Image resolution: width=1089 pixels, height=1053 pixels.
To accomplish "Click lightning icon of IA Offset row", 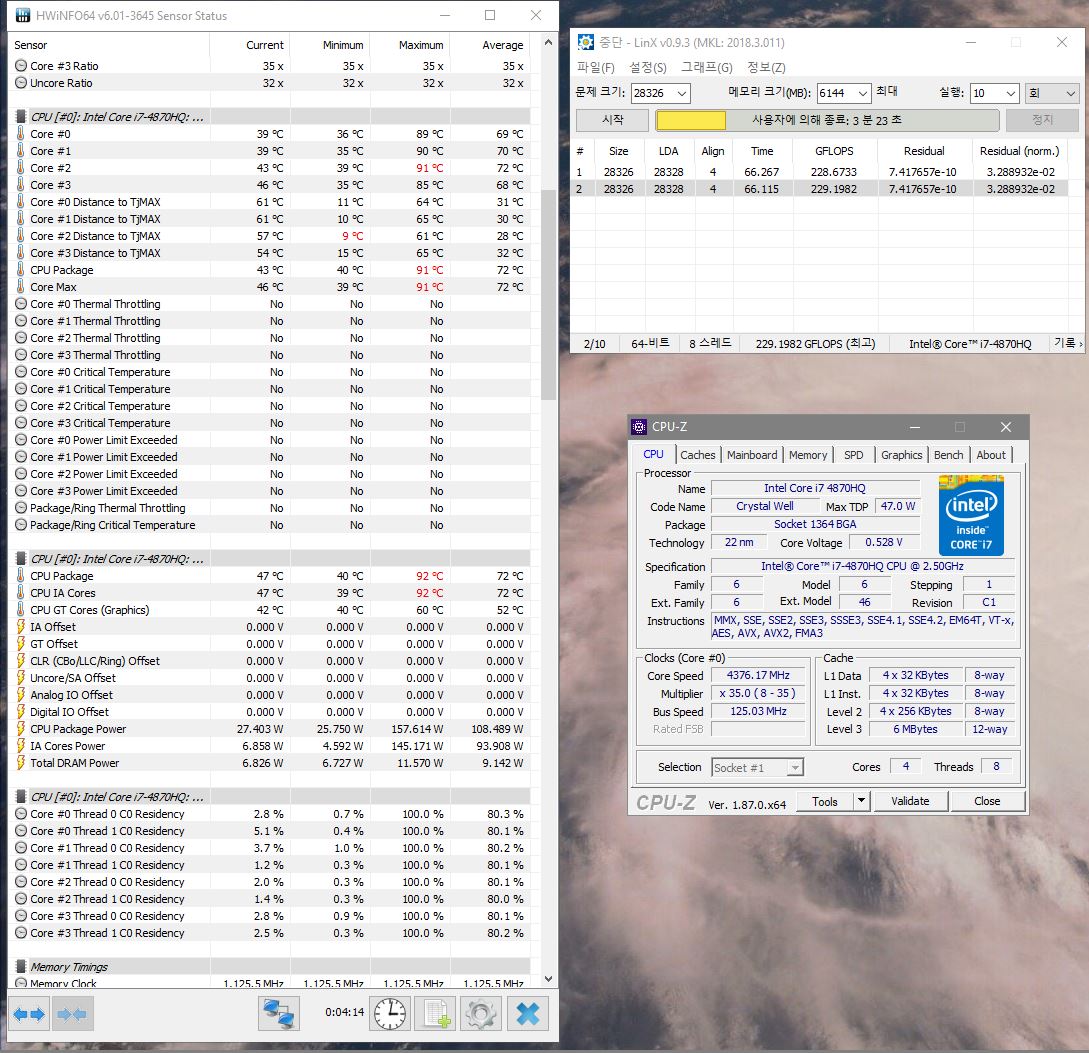I will (21, 627).
